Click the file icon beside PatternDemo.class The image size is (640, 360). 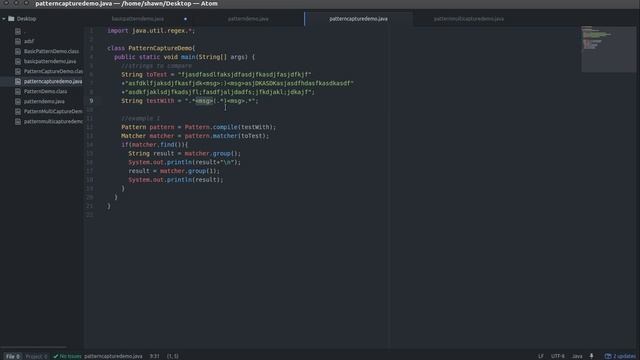click(18, 91)
